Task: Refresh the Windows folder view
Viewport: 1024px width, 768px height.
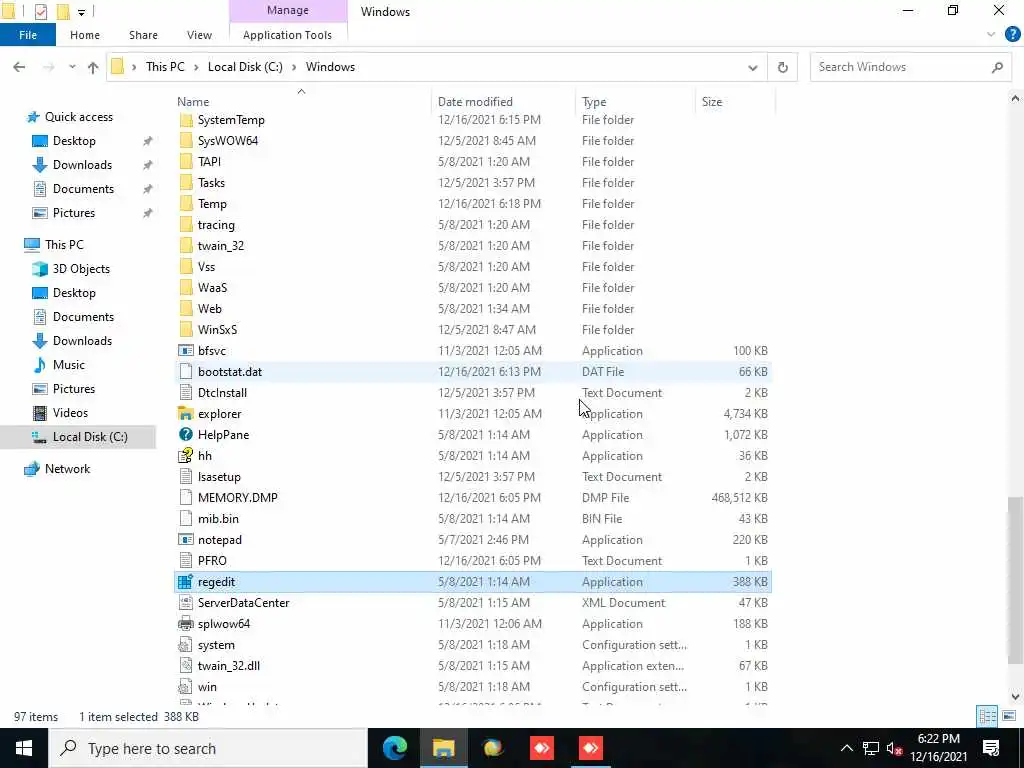Action: click(x=782, y=67)
